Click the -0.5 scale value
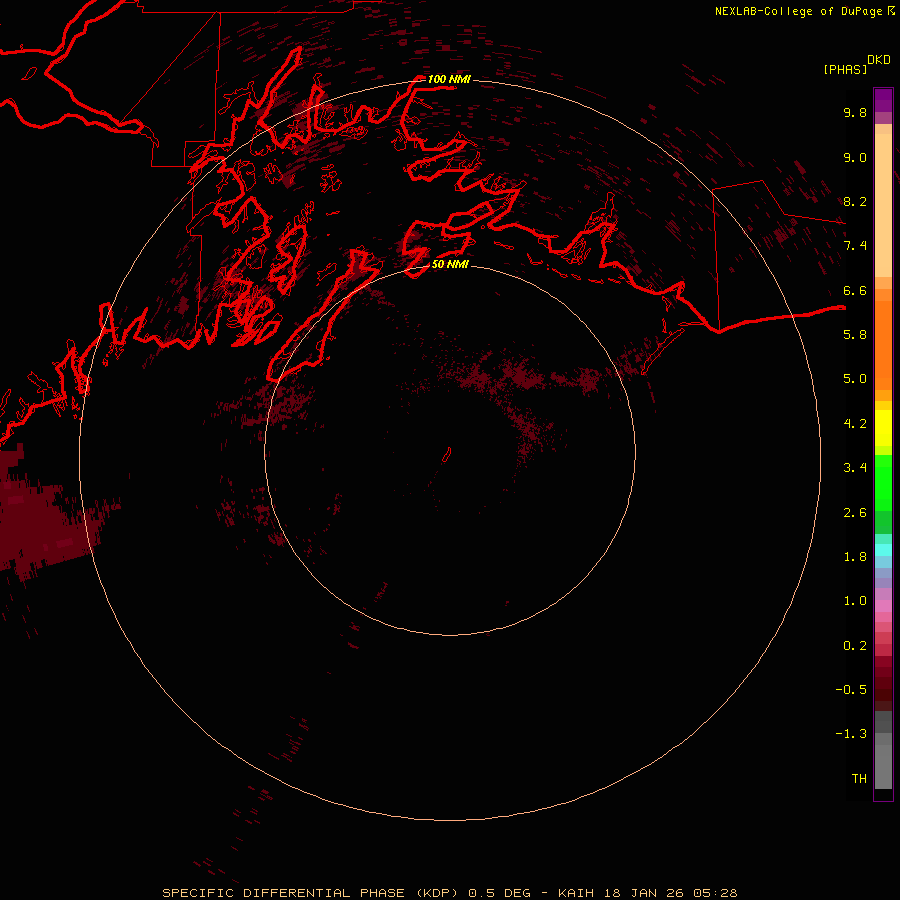Screen dimensions: 900x900 (x=851, y=690)
